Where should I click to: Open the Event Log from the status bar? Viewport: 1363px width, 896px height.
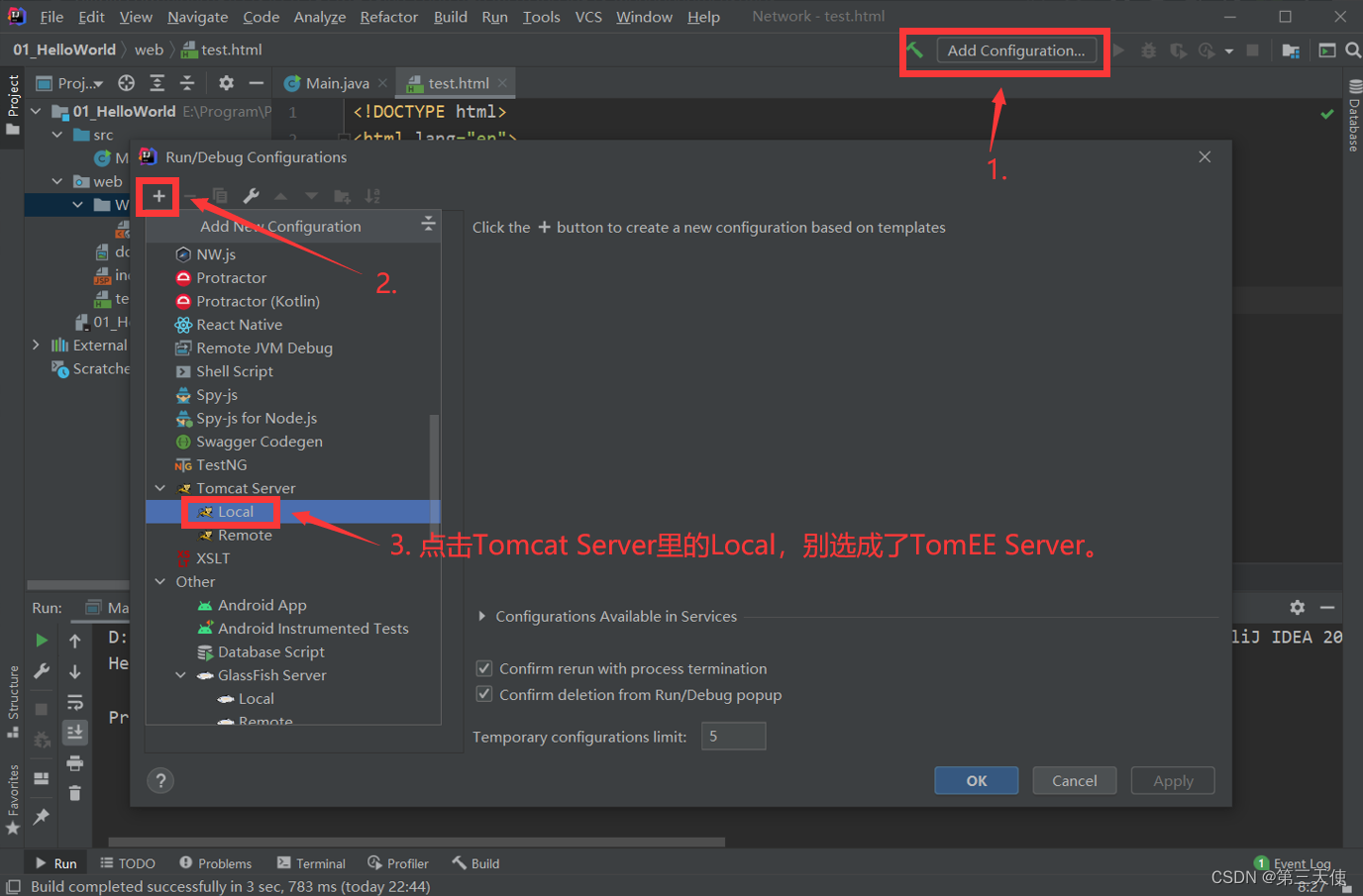pos(1293,863)
